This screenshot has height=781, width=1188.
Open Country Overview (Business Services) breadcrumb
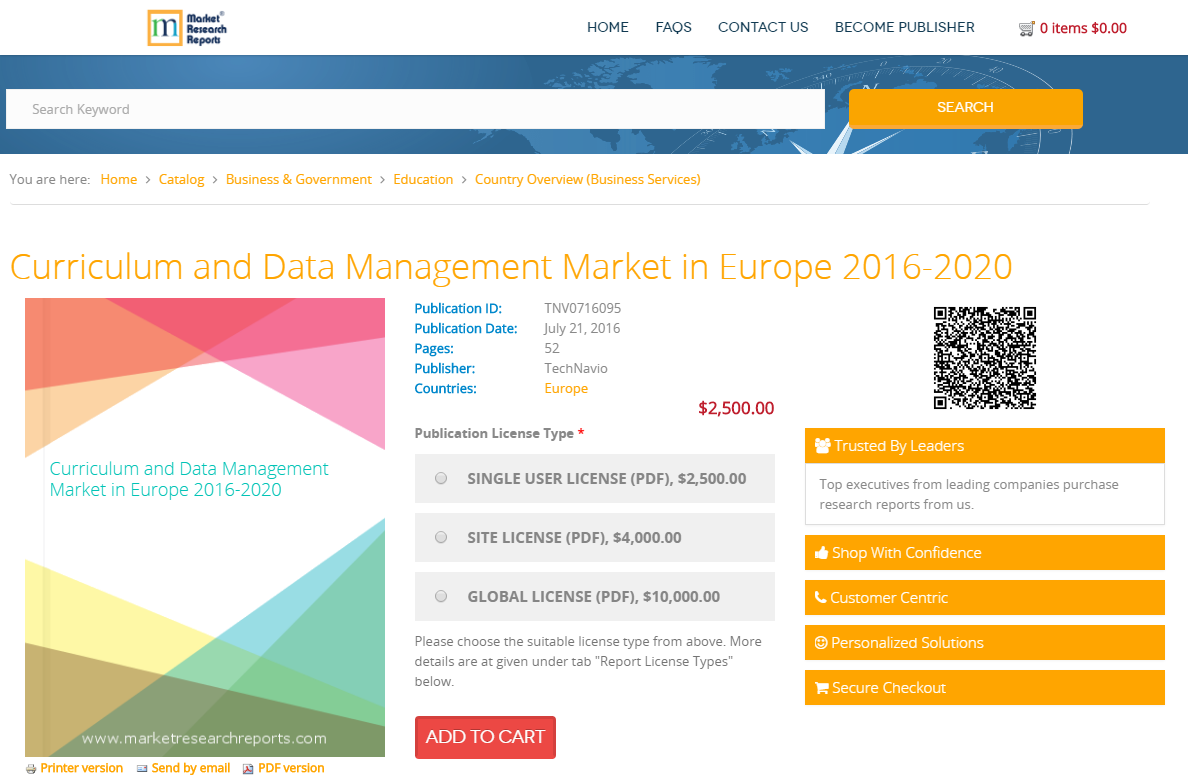(587, 180)
